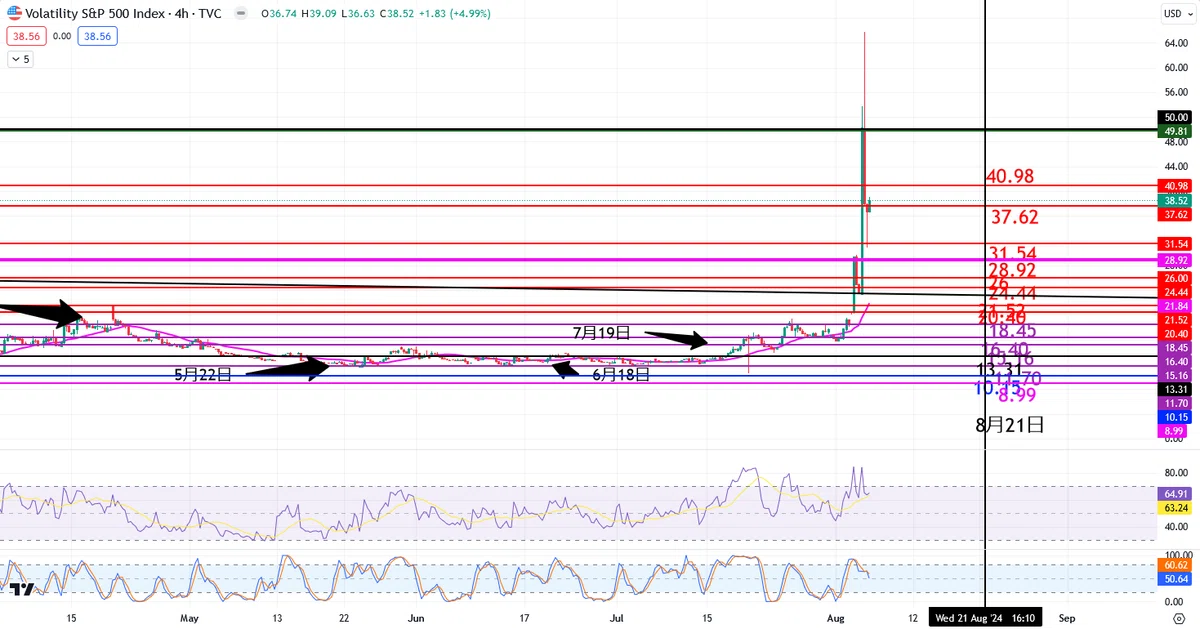Select the large red 40.98 chart annotation

1010,177
